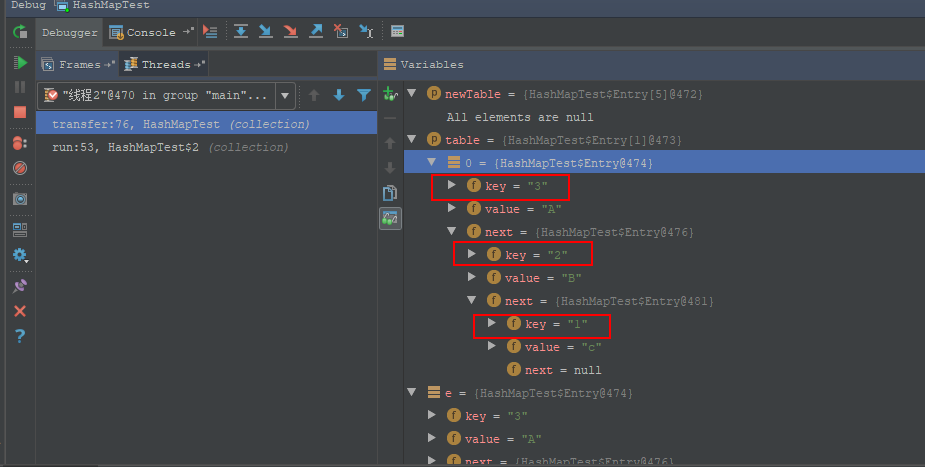The height and width of the screenshot is (467, 925).
Task: Expand value = "B" node
Action: pos(471,277)
